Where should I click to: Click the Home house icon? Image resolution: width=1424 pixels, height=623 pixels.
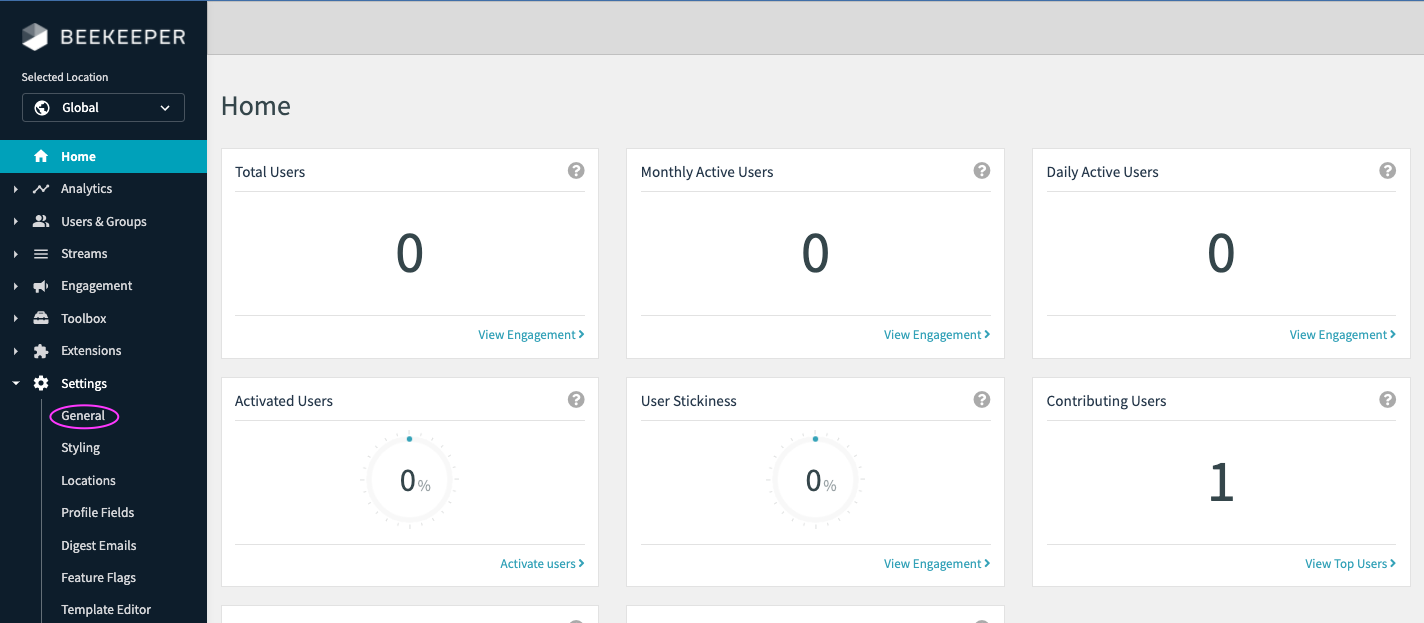click(41, 156)
